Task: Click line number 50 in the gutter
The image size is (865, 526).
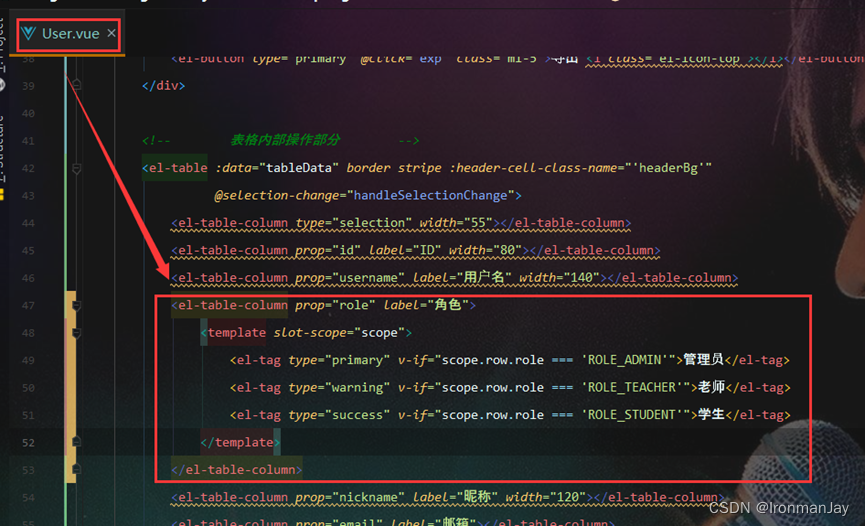Action: pos(28,388)
